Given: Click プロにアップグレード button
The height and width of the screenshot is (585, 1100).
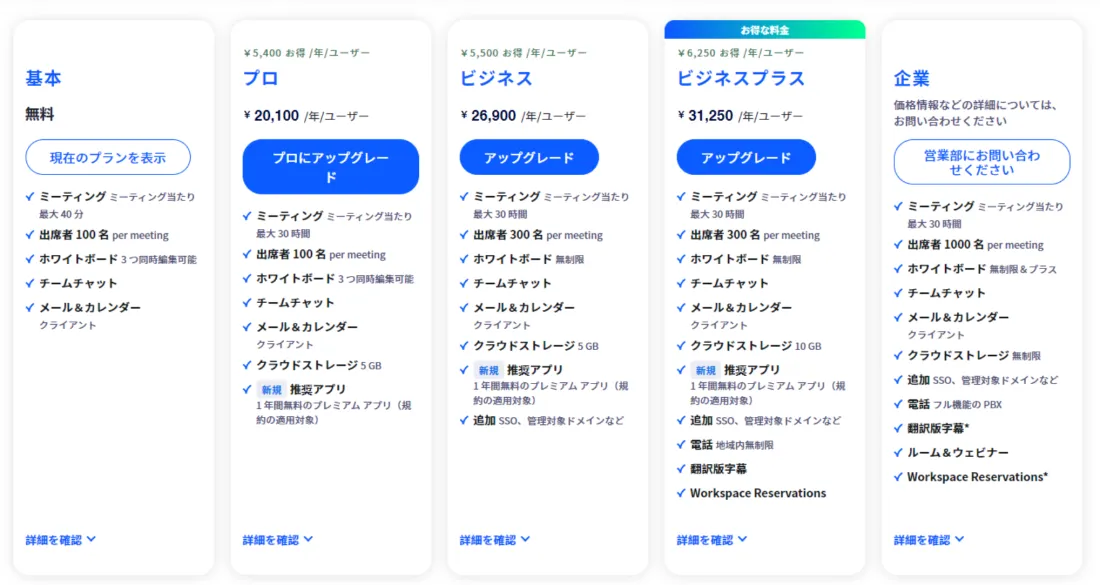Looking at the screenshot, I should tap(330, 167).
